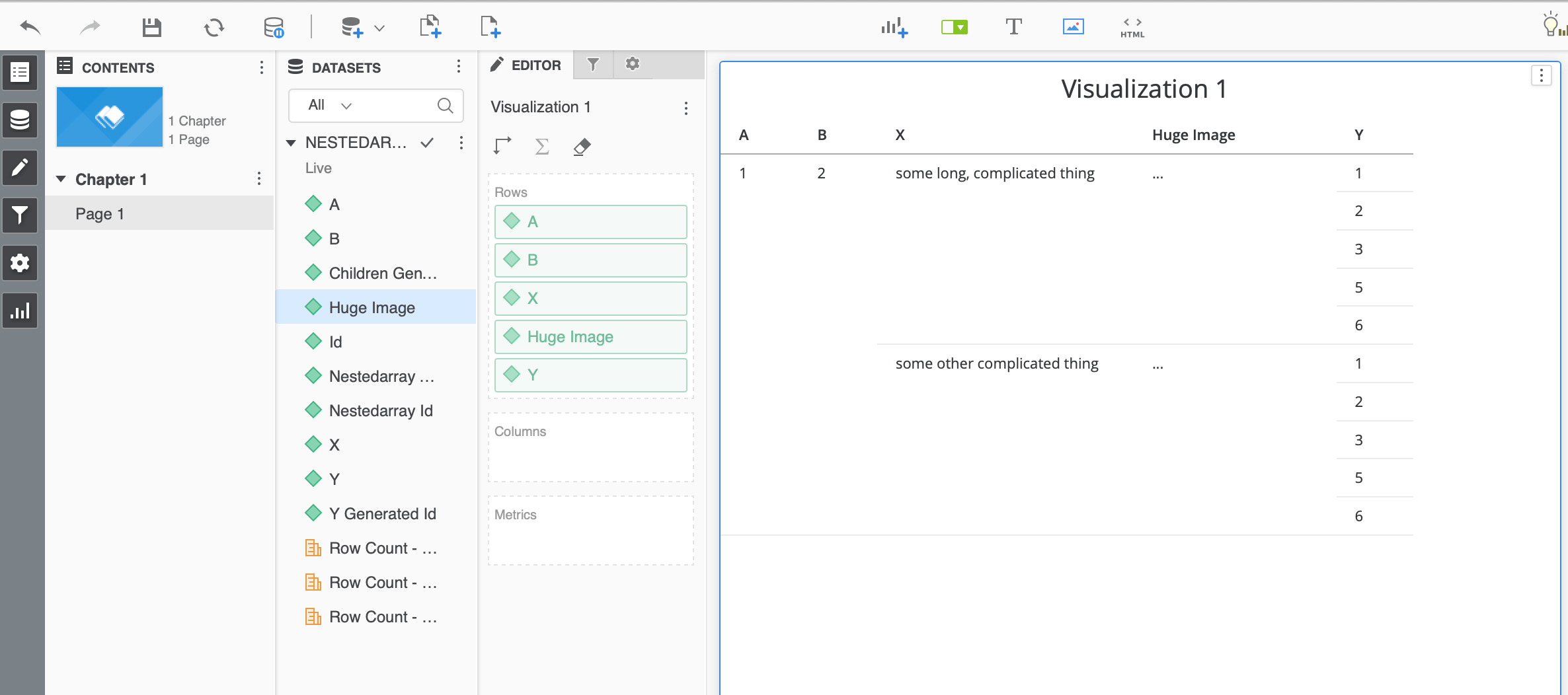The height and width of the screenshot is (695, 1568).
Task: Switch to the Filter tab in editor panel
Action: tap(593, 64)
